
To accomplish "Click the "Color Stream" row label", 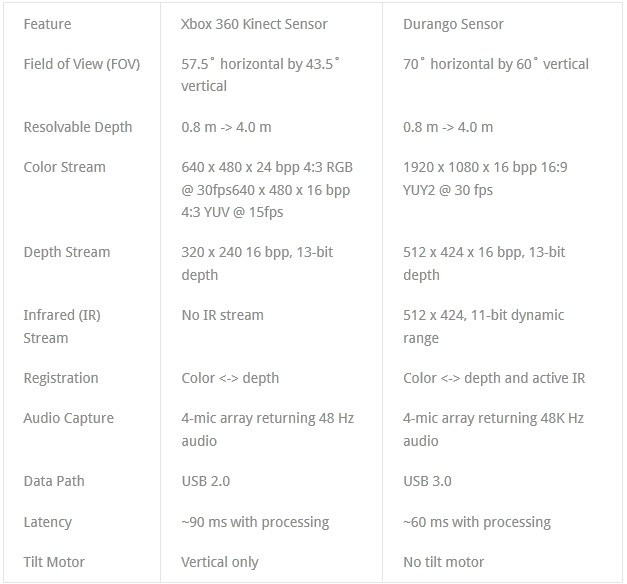I will [64, 167].
